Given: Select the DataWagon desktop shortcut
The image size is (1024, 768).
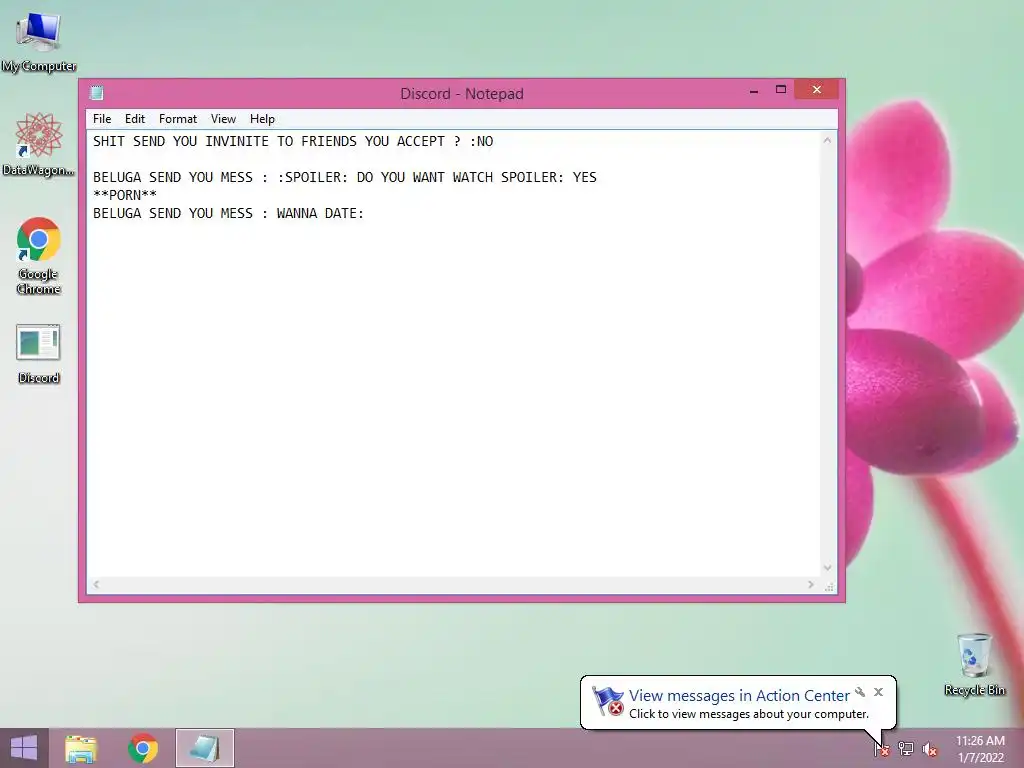Looking at the screenshot, I should click(x=39, y=144).
